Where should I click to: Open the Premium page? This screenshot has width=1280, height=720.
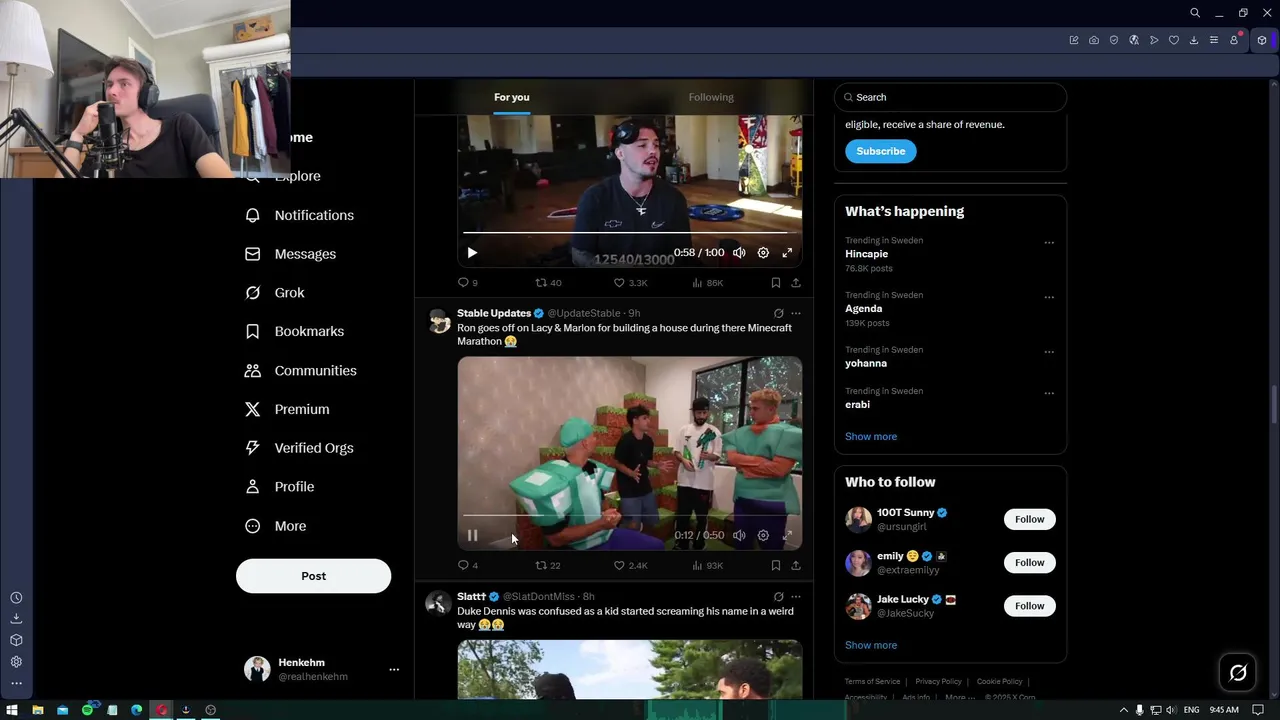[x=287, y=409]
